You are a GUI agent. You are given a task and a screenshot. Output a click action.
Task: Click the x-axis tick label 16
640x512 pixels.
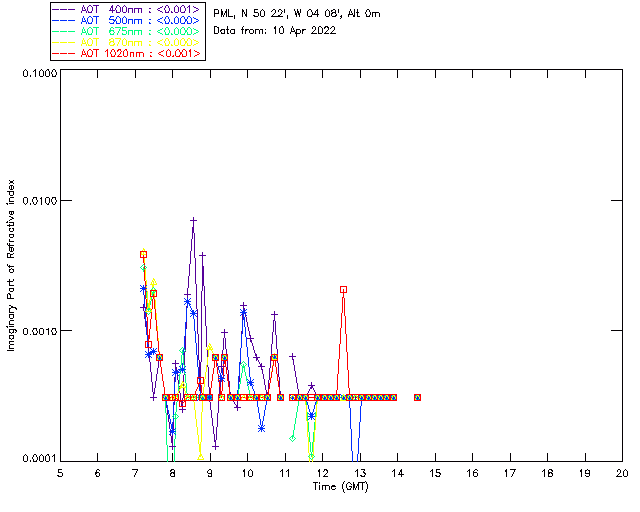472,473
